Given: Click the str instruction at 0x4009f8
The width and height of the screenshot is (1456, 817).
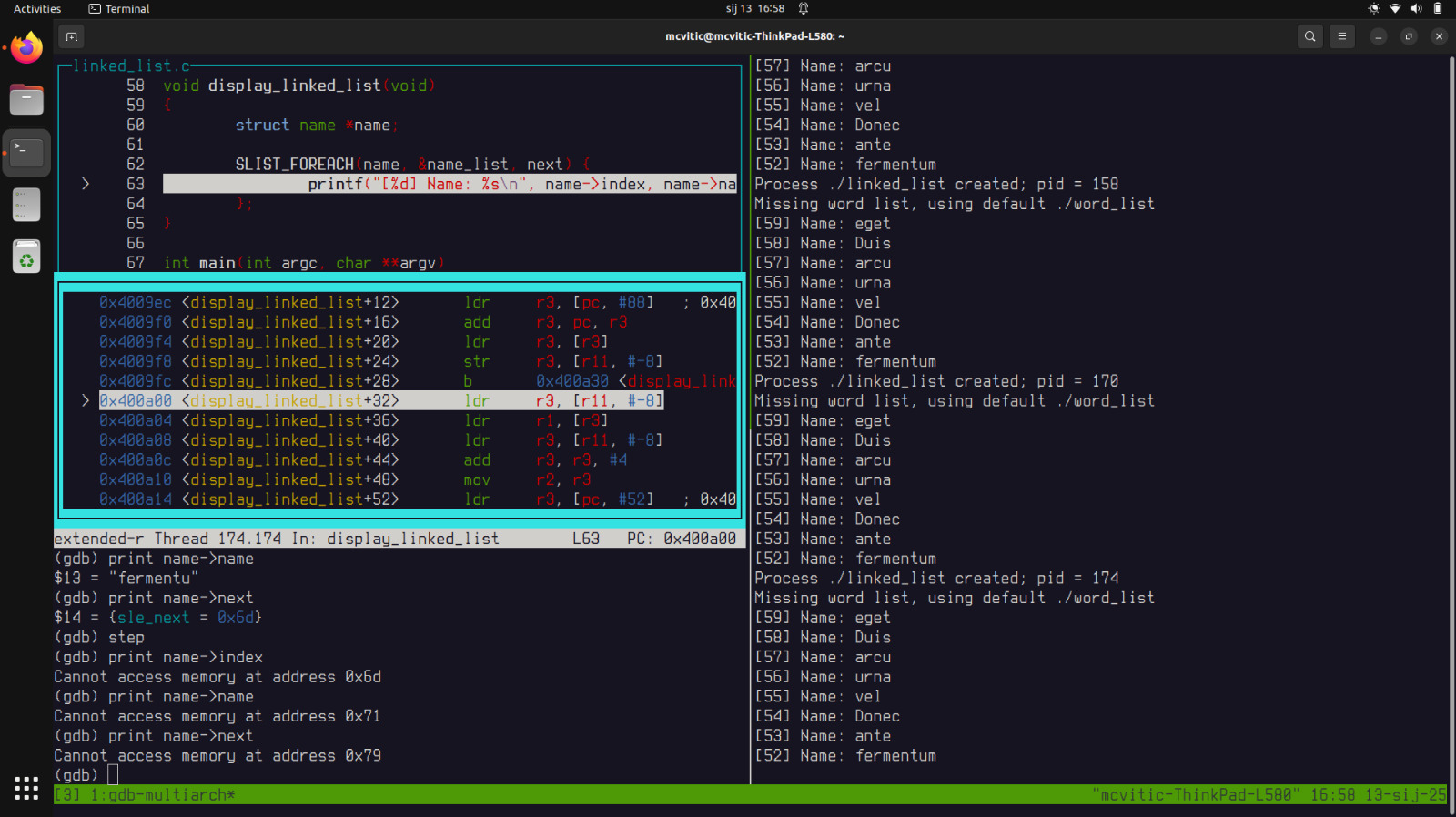Looking at the screenshot, I should [x=381, y=361].
